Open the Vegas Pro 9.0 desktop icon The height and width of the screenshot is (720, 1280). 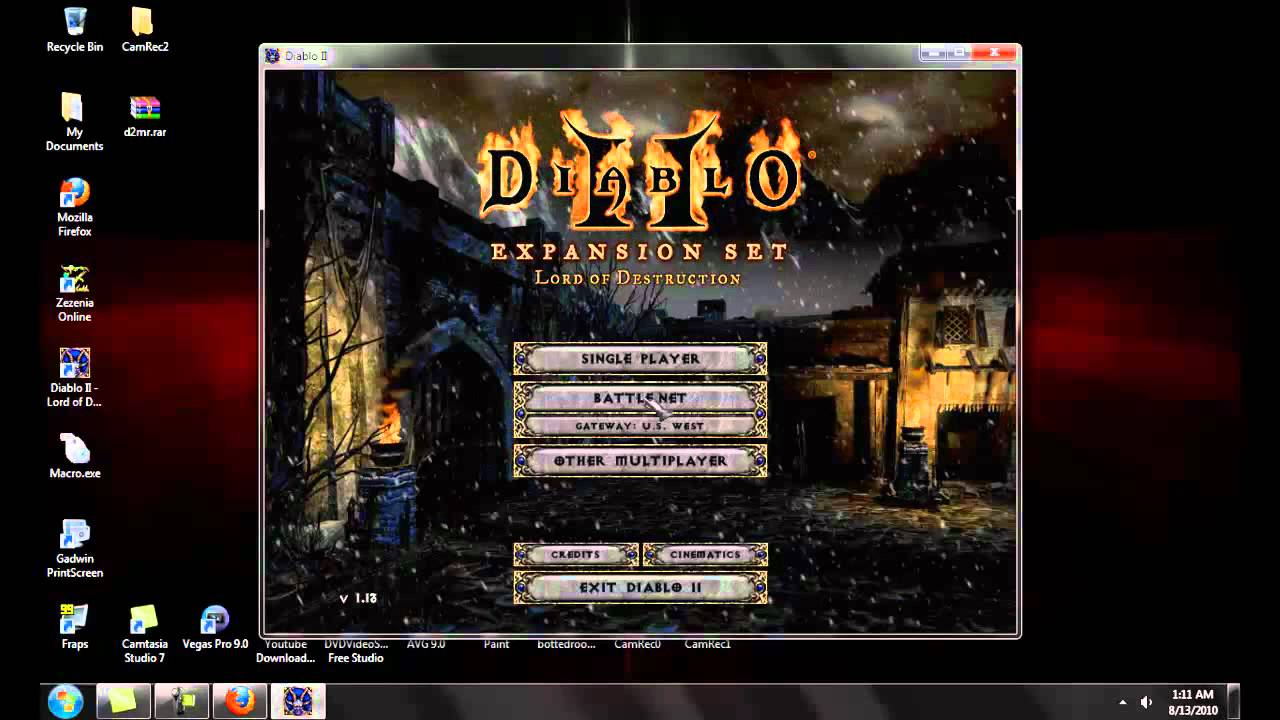click(x=215, y=627)
